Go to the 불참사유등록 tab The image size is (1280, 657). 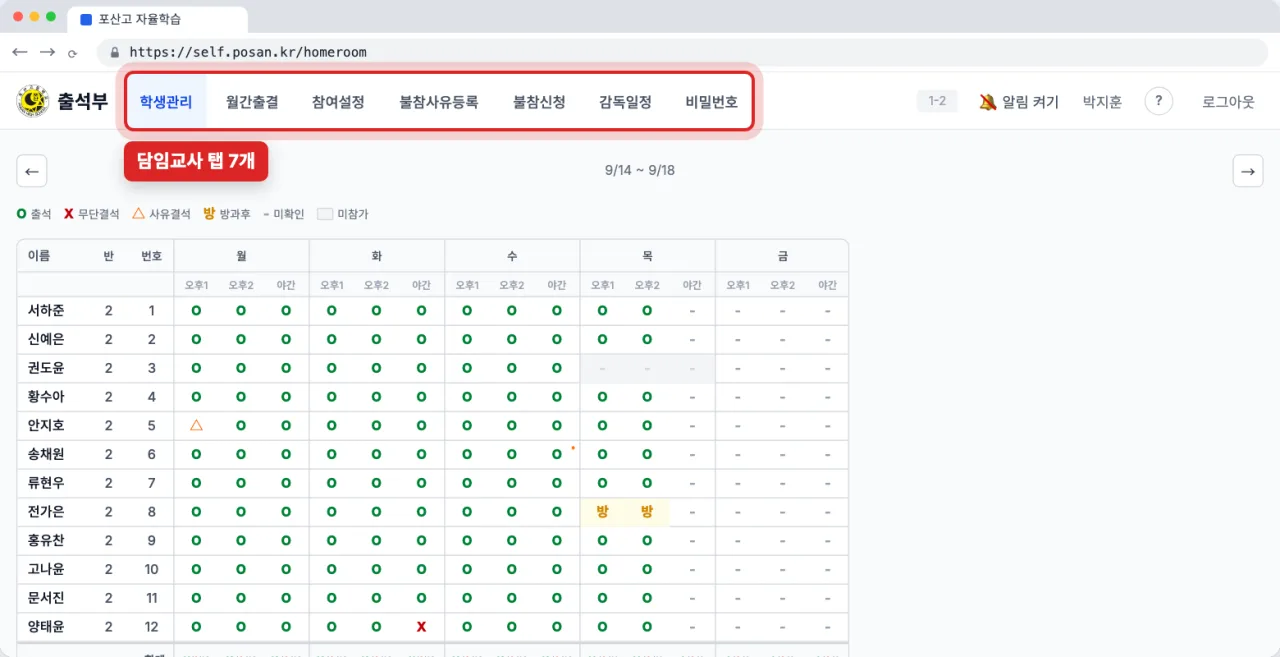[439, 101]
